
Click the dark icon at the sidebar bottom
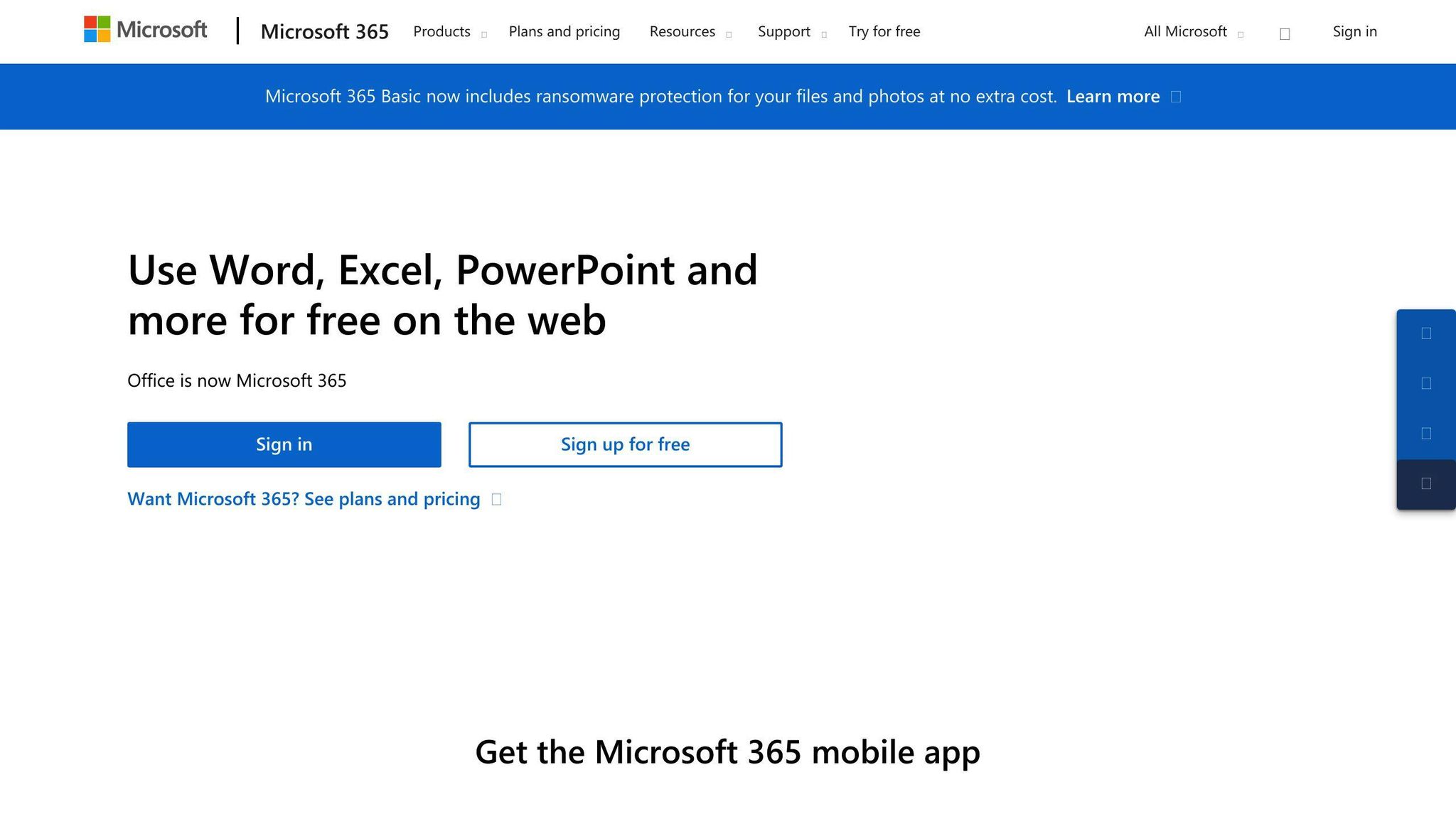click(1425, 483)
